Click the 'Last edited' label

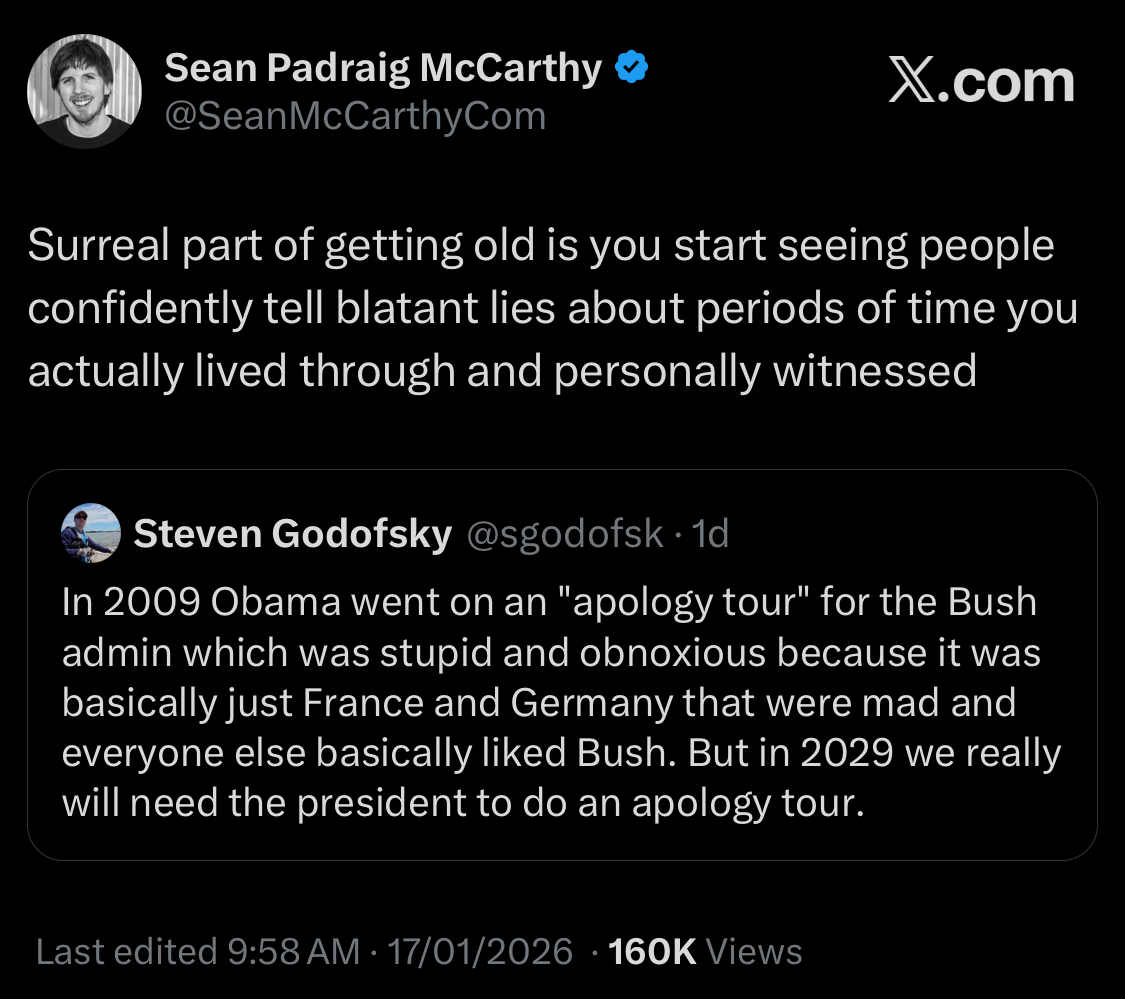(x=126, y=952)
